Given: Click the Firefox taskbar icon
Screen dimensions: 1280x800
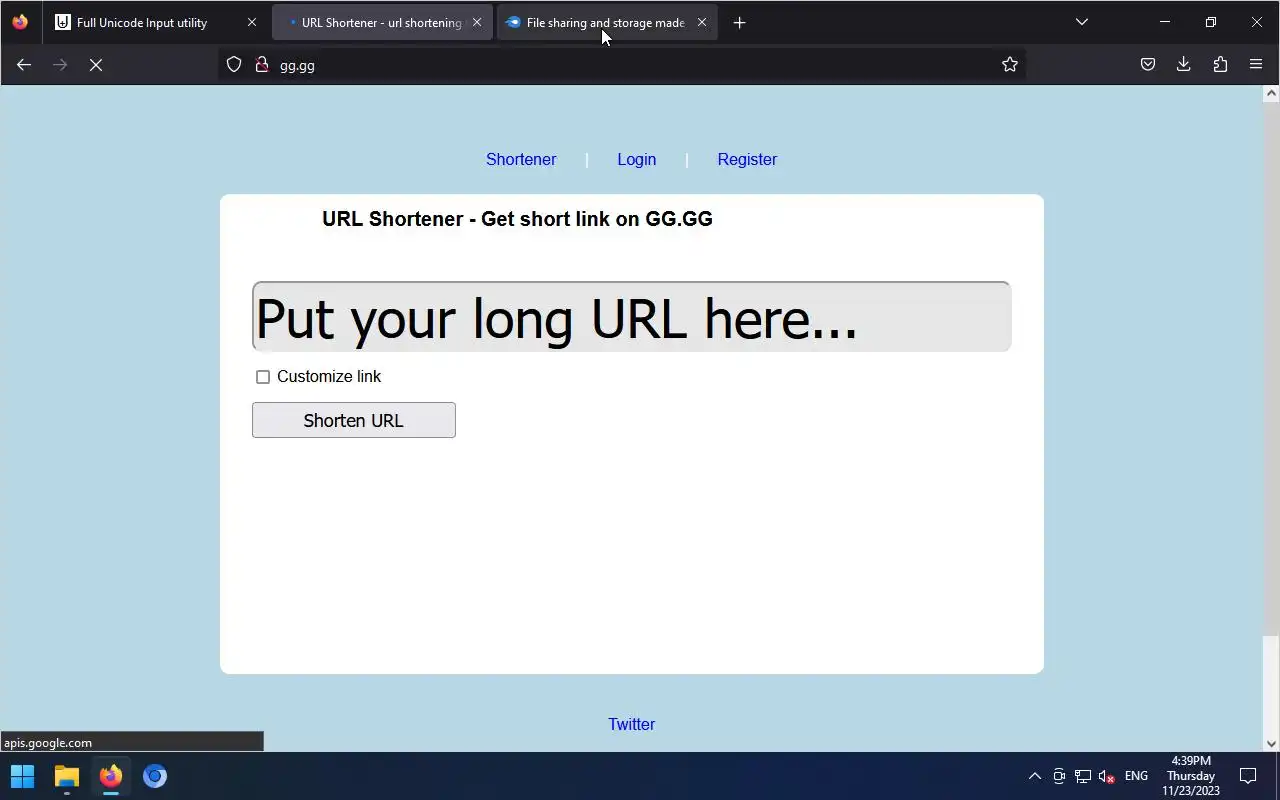Looking at the screenshot, I should click(x=111, y=776).
